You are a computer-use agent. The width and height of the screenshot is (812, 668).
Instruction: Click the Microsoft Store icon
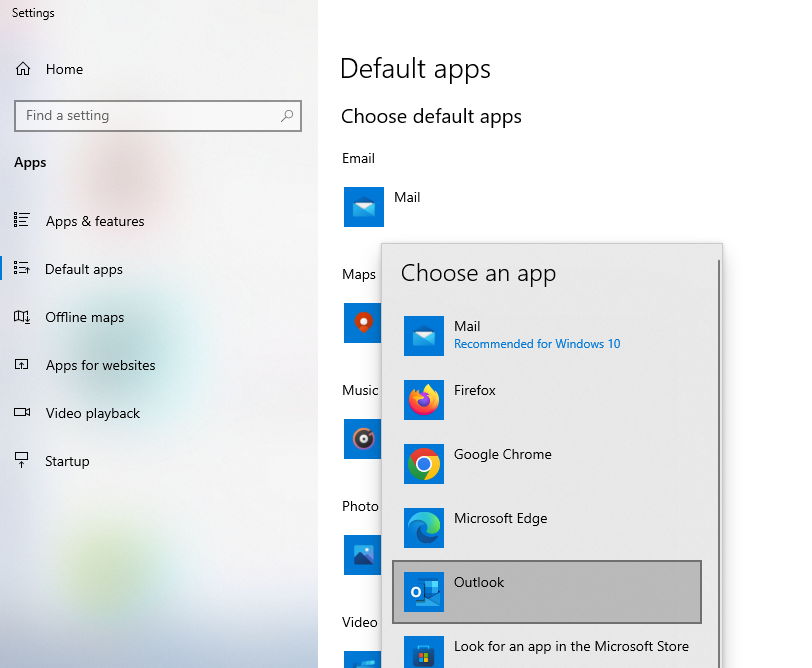pyautogui.click(x=424, y=652)
